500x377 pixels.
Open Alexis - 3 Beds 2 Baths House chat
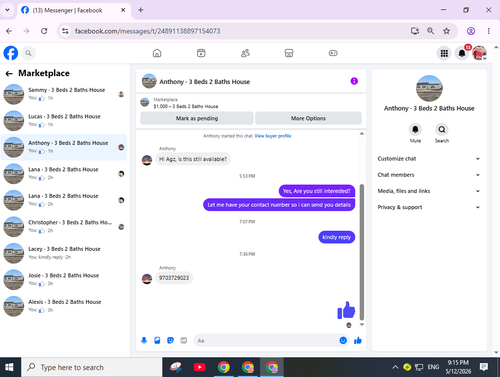64,306
